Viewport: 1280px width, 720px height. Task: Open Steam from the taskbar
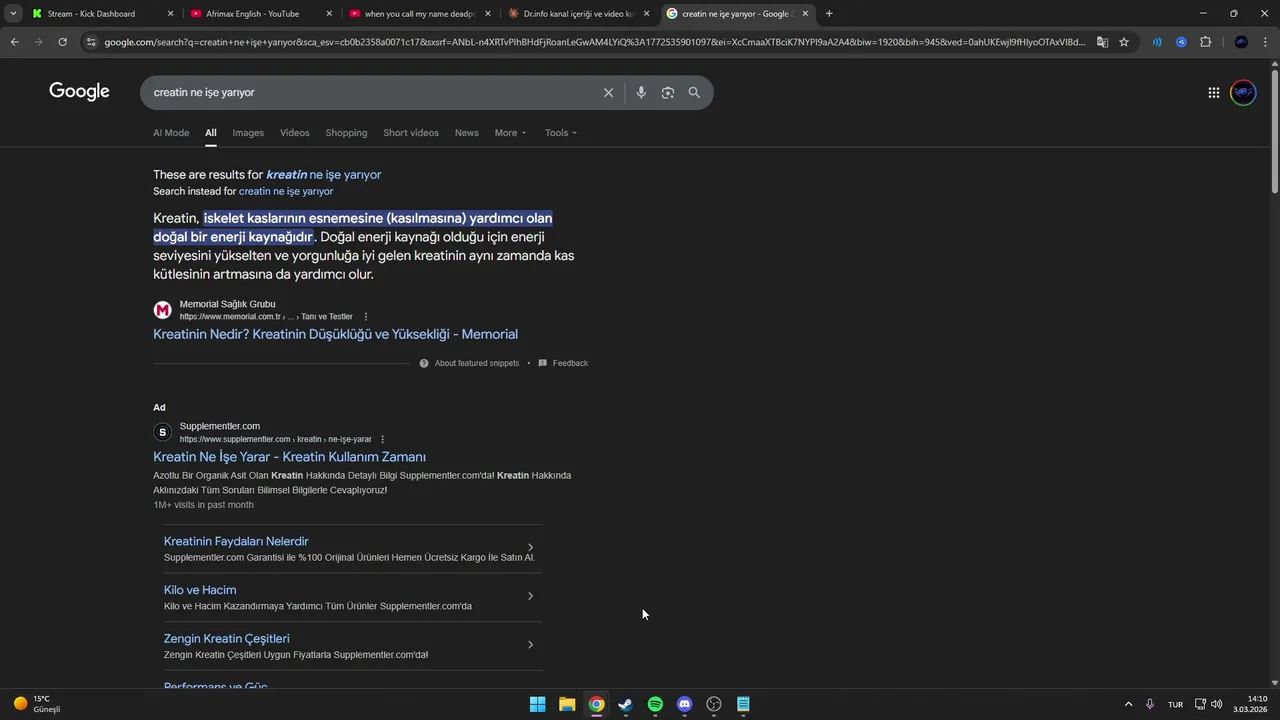625,704
